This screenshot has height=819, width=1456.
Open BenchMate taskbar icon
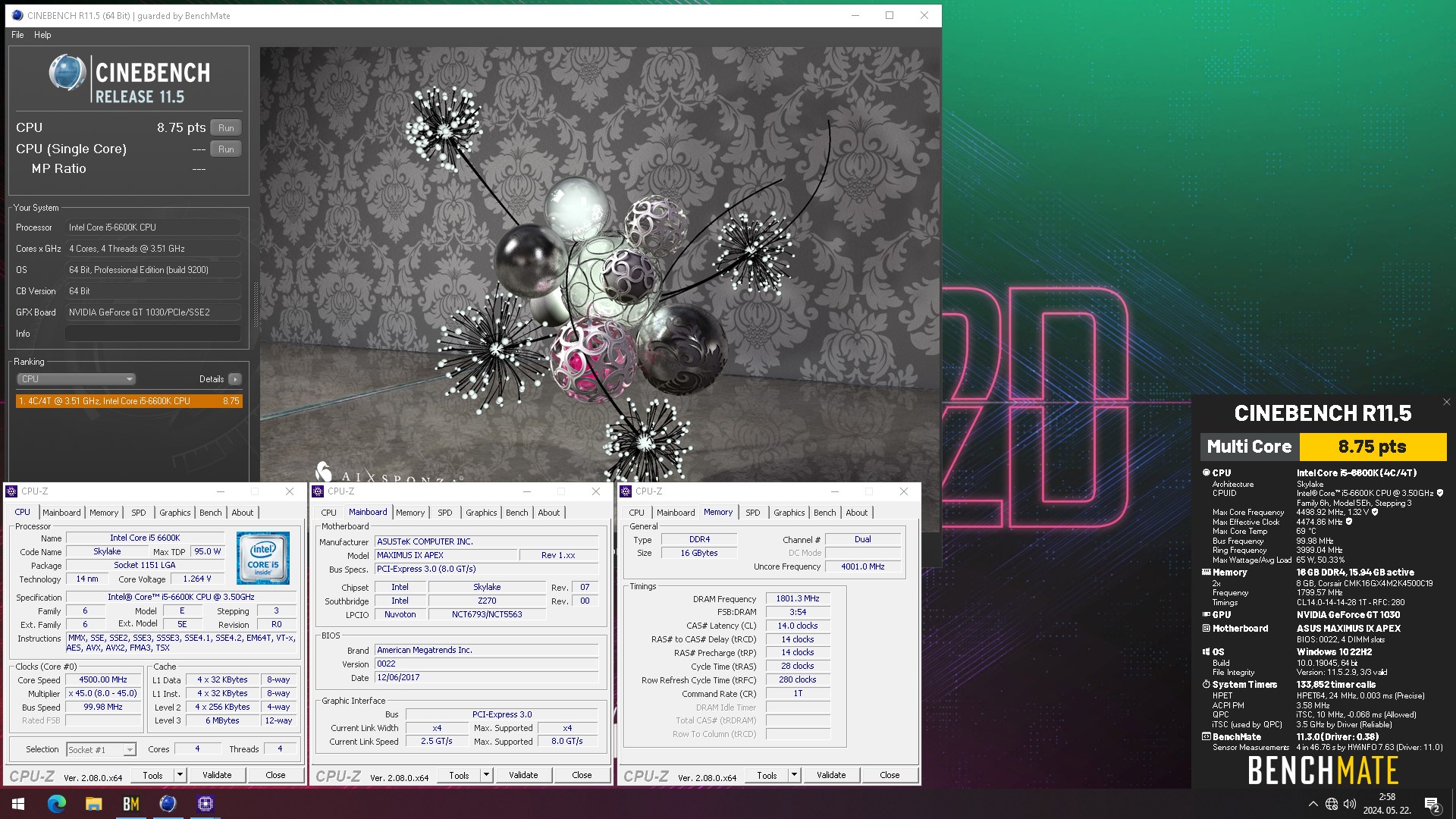pyautogui.click(x=130, y=804)
